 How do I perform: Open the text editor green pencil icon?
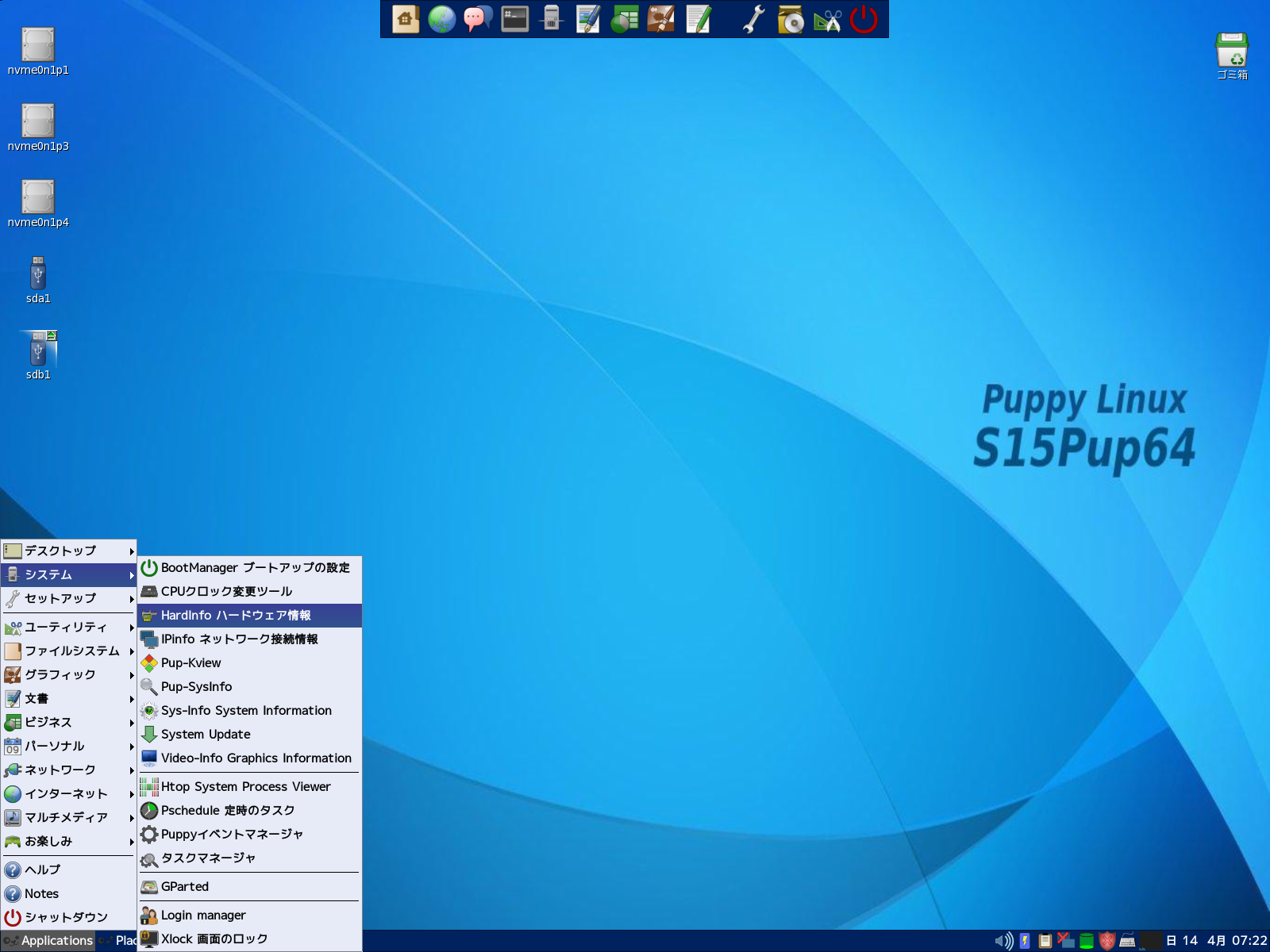(x=698, y=19)
